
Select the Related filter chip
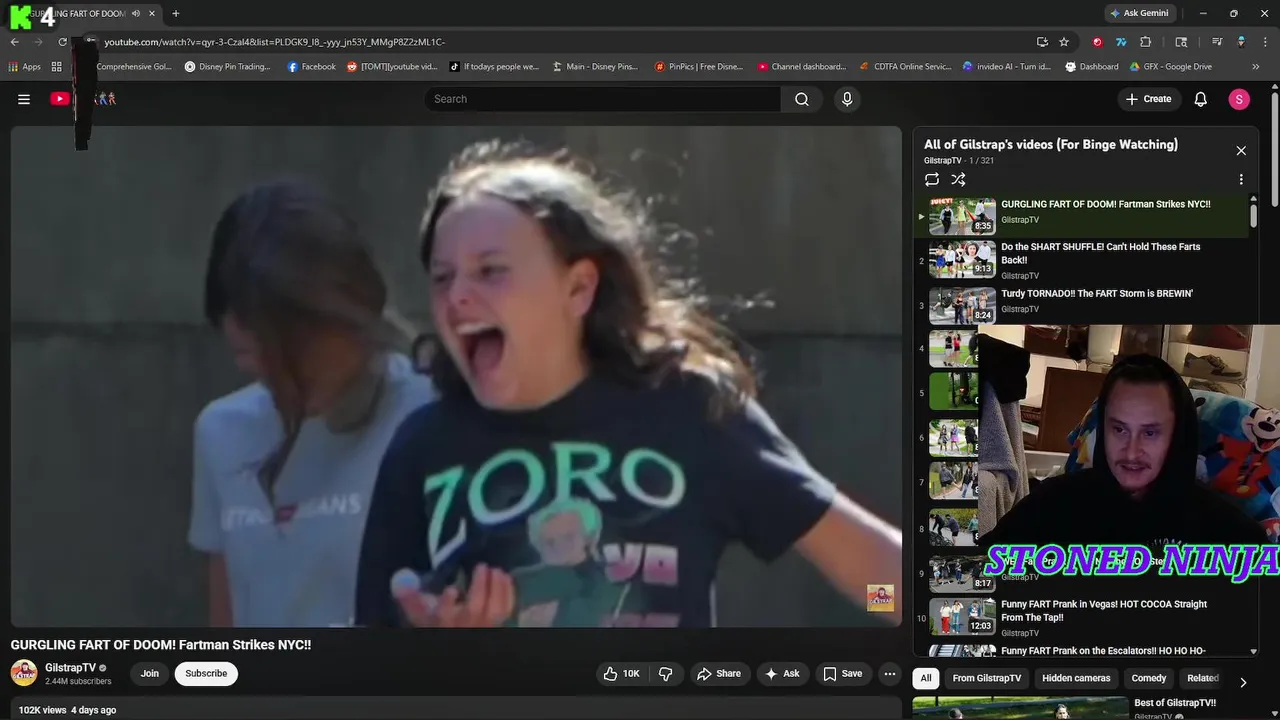(1203, 678)
